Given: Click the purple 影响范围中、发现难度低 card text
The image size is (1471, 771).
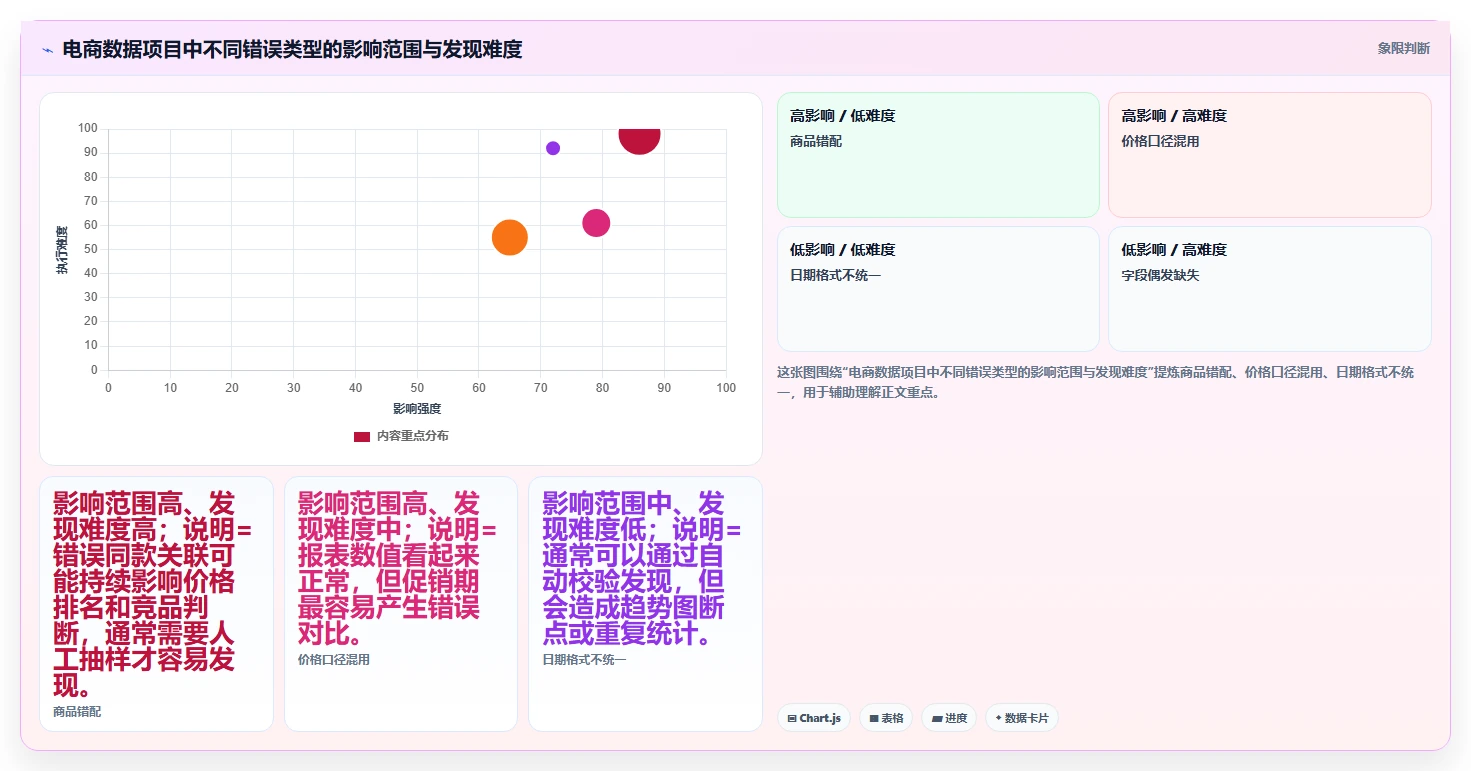Looking at the screenshot, I should pyautogui.click(x=642, y=568).
